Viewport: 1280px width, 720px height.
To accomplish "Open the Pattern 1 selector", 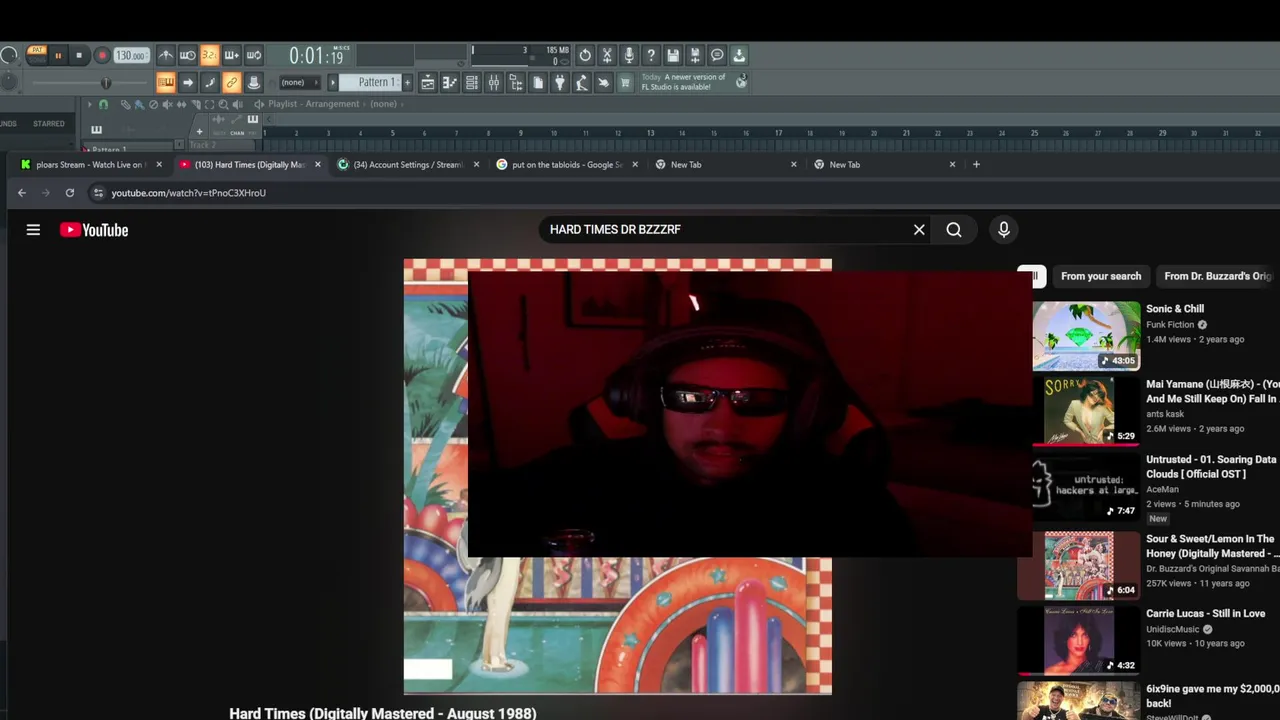I will click(x=370, y=83).
